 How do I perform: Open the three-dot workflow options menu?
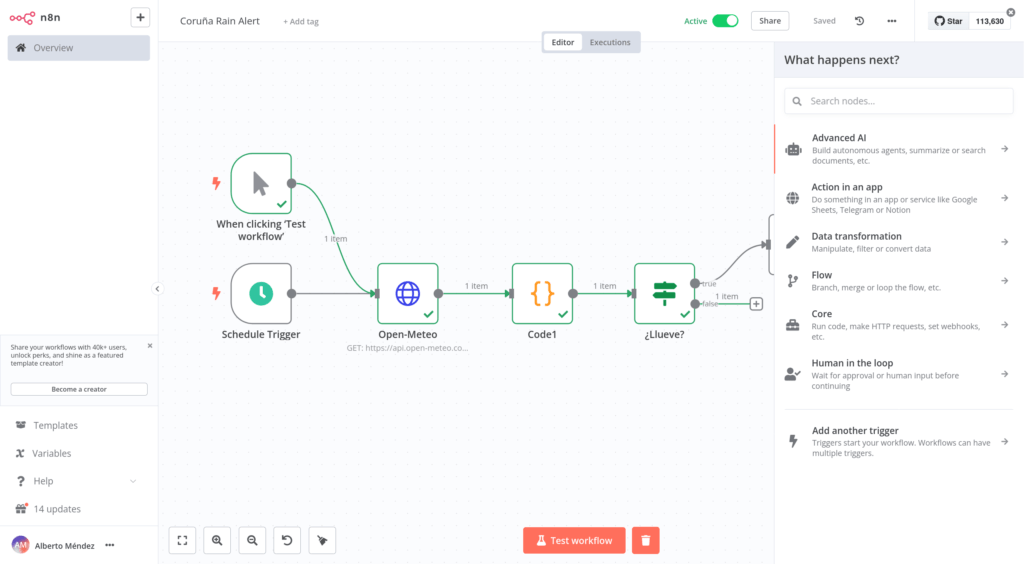click(x=892, y=21)
